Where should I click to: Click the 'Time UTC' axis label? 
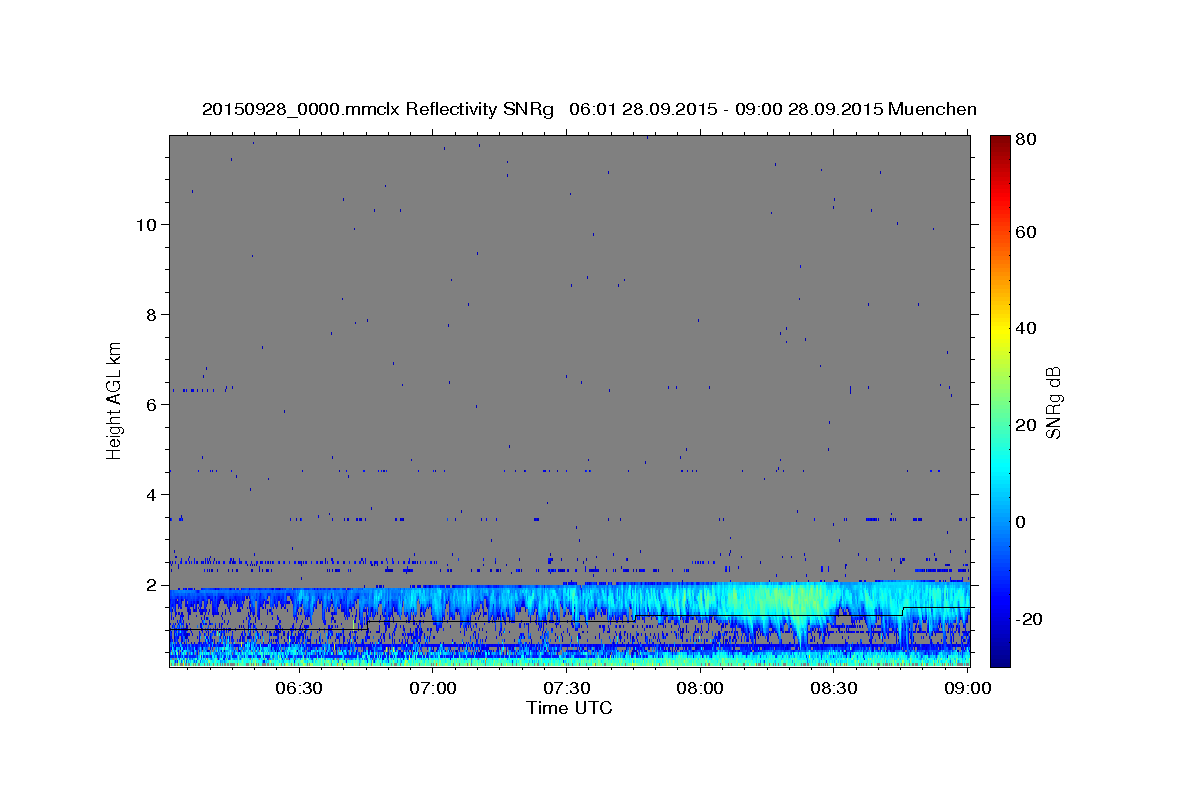(x=569, y=708)
